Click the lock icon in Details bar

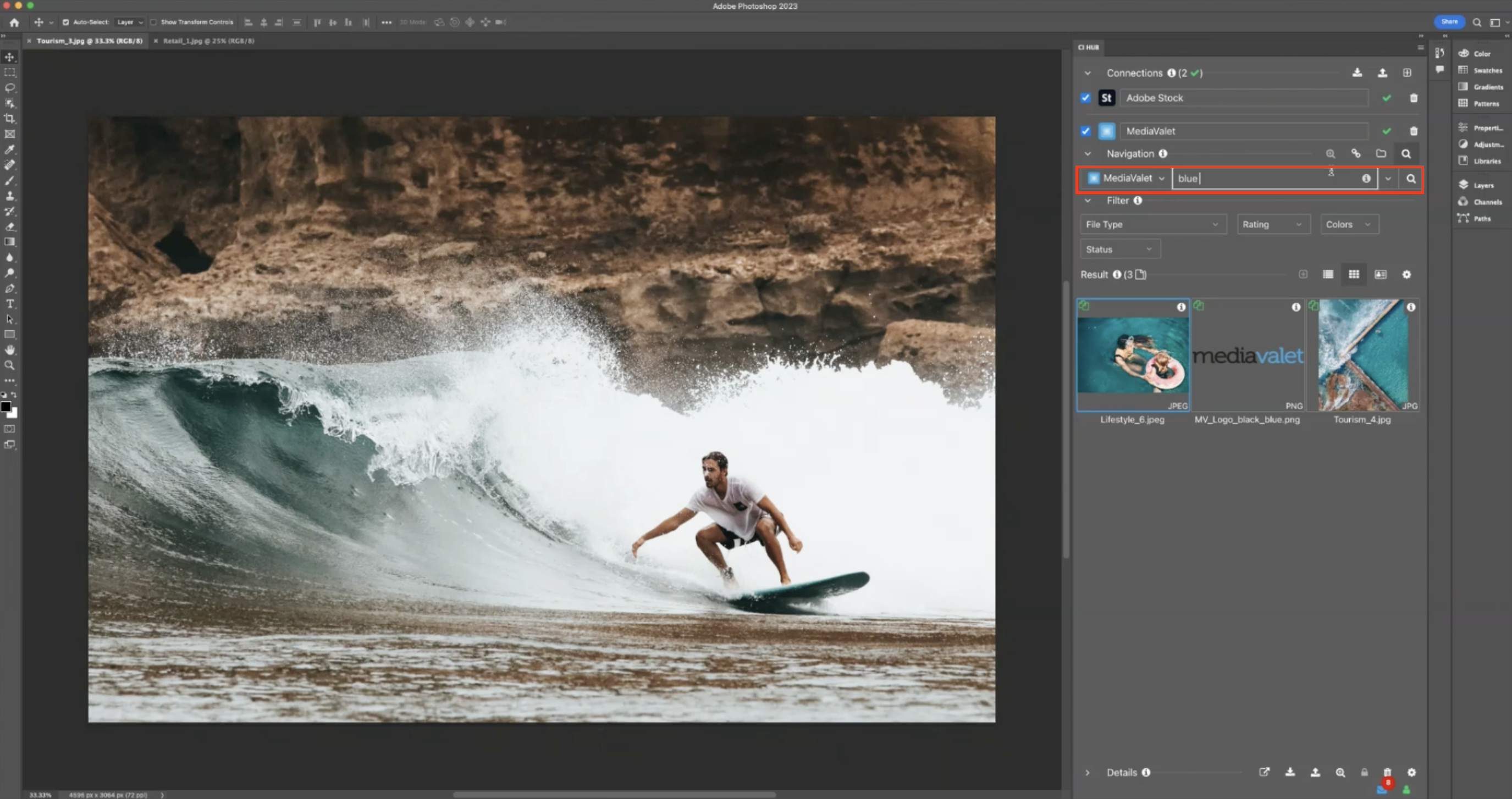pyautogui.click(x=1365, y=772)
